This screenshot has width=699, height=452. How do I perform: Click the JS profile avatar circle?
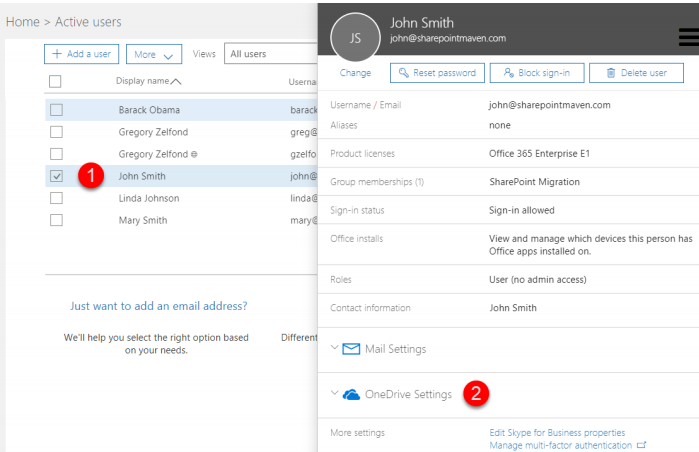click(x=355, y=37)
